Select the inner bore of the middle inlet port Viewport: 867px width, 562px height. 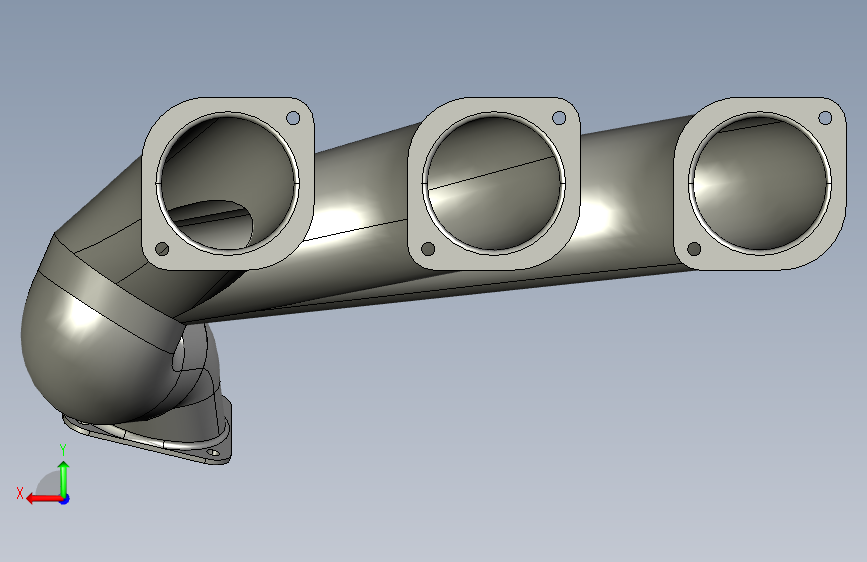[x=494, y=184]
